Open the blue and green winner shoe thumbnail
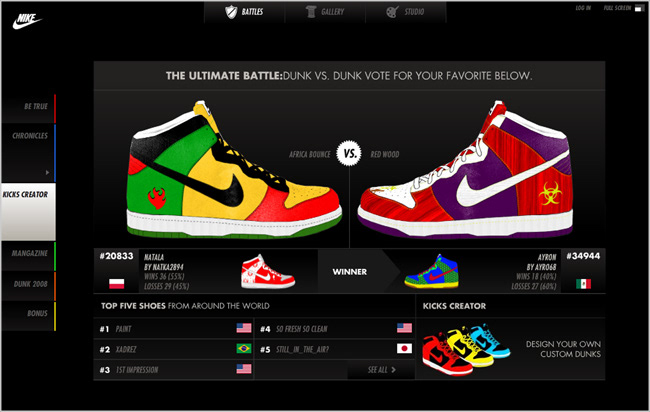Viewport: 650px width, 412px height. [x=432, y=271]
